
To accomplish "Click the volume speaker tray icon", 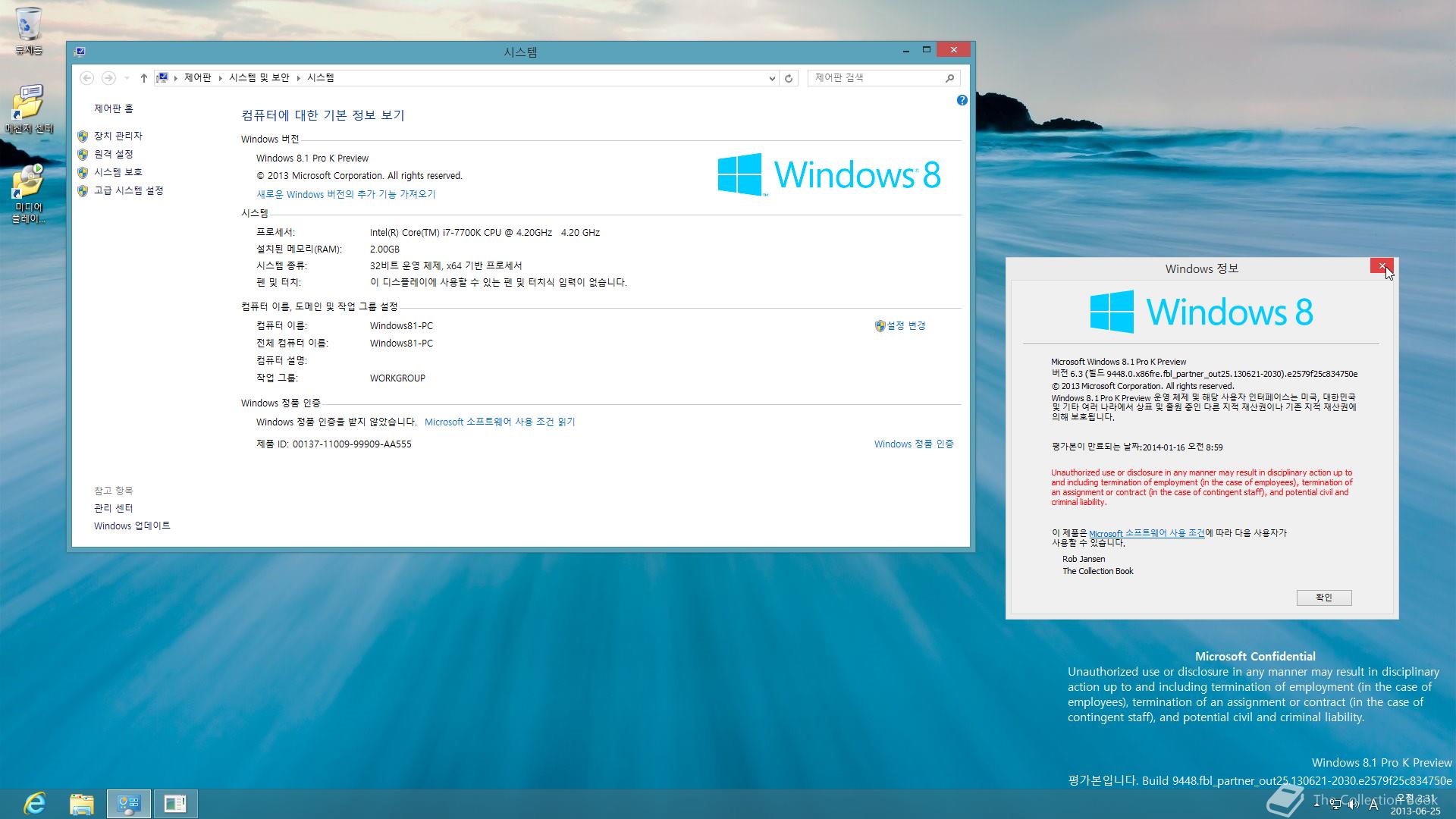I will (1354, 805).
